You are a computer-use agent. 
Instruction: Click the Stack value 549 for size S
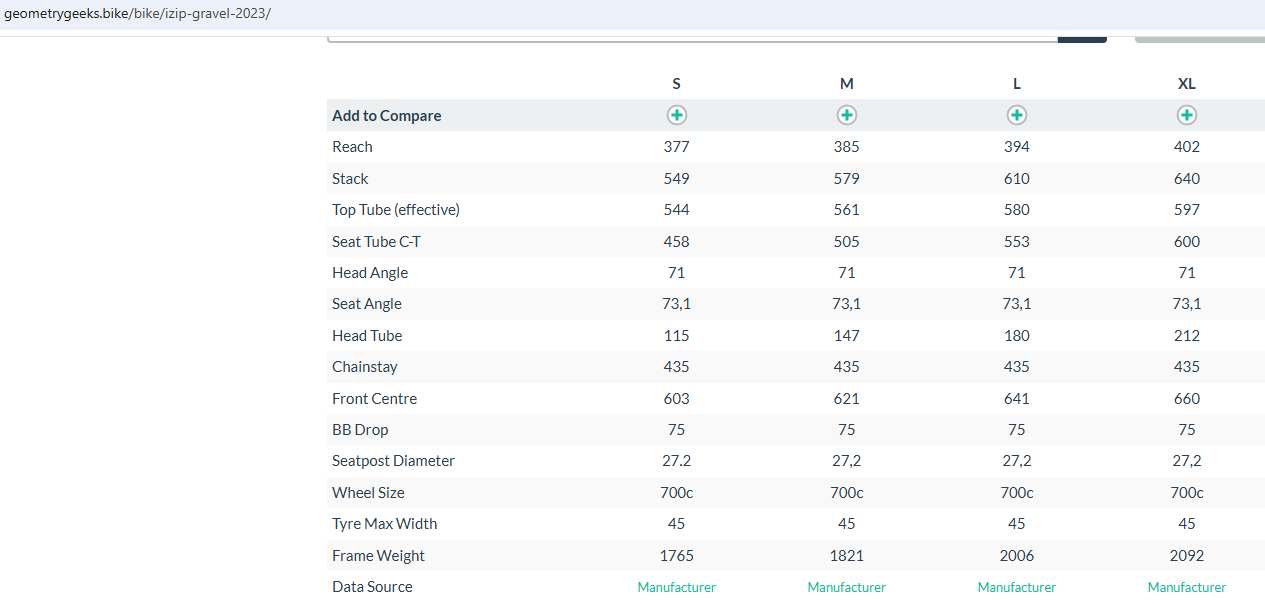[677, 179]
